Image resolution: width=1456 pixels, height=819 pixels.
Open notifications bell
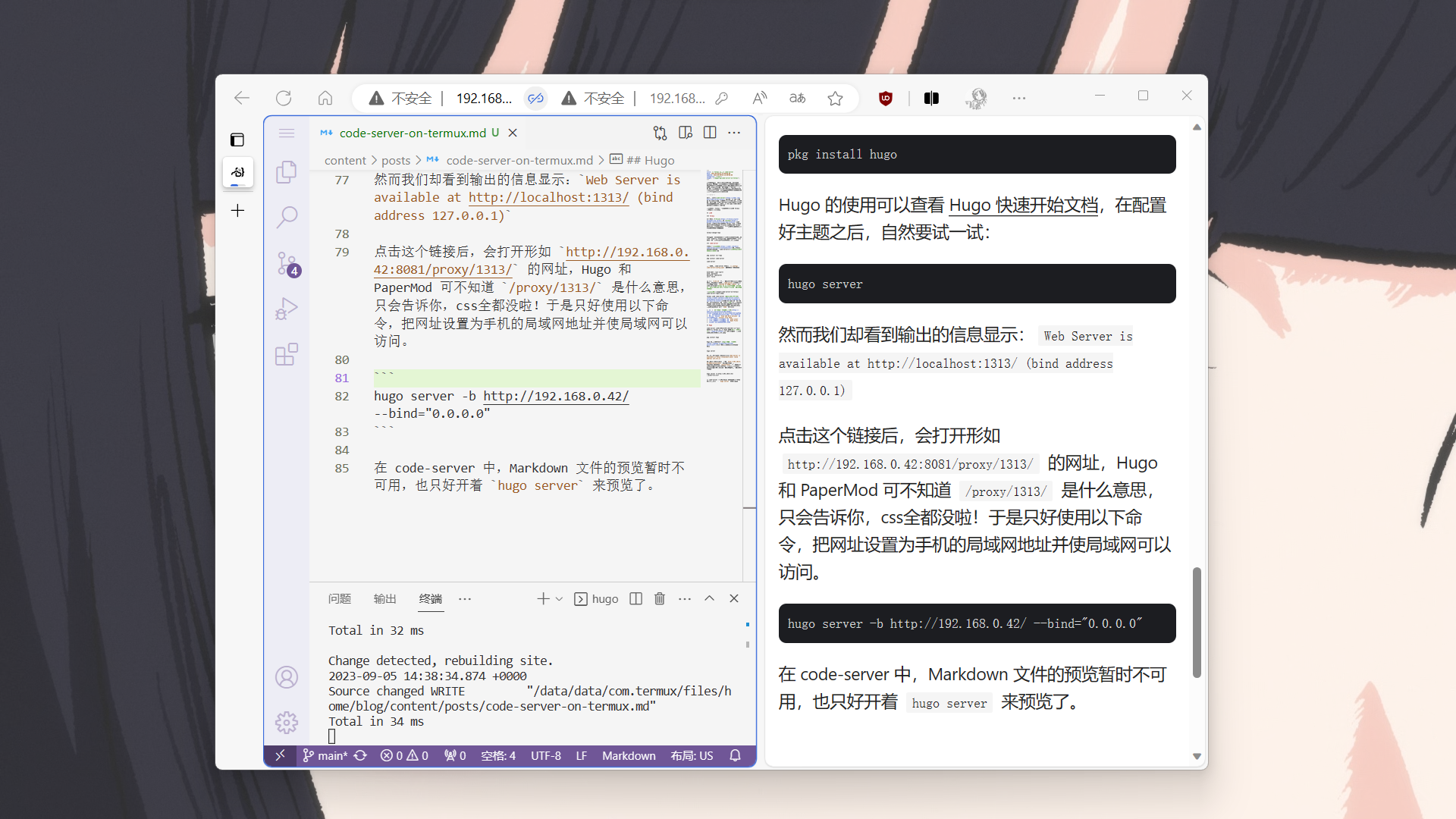(x=735, y=756)
